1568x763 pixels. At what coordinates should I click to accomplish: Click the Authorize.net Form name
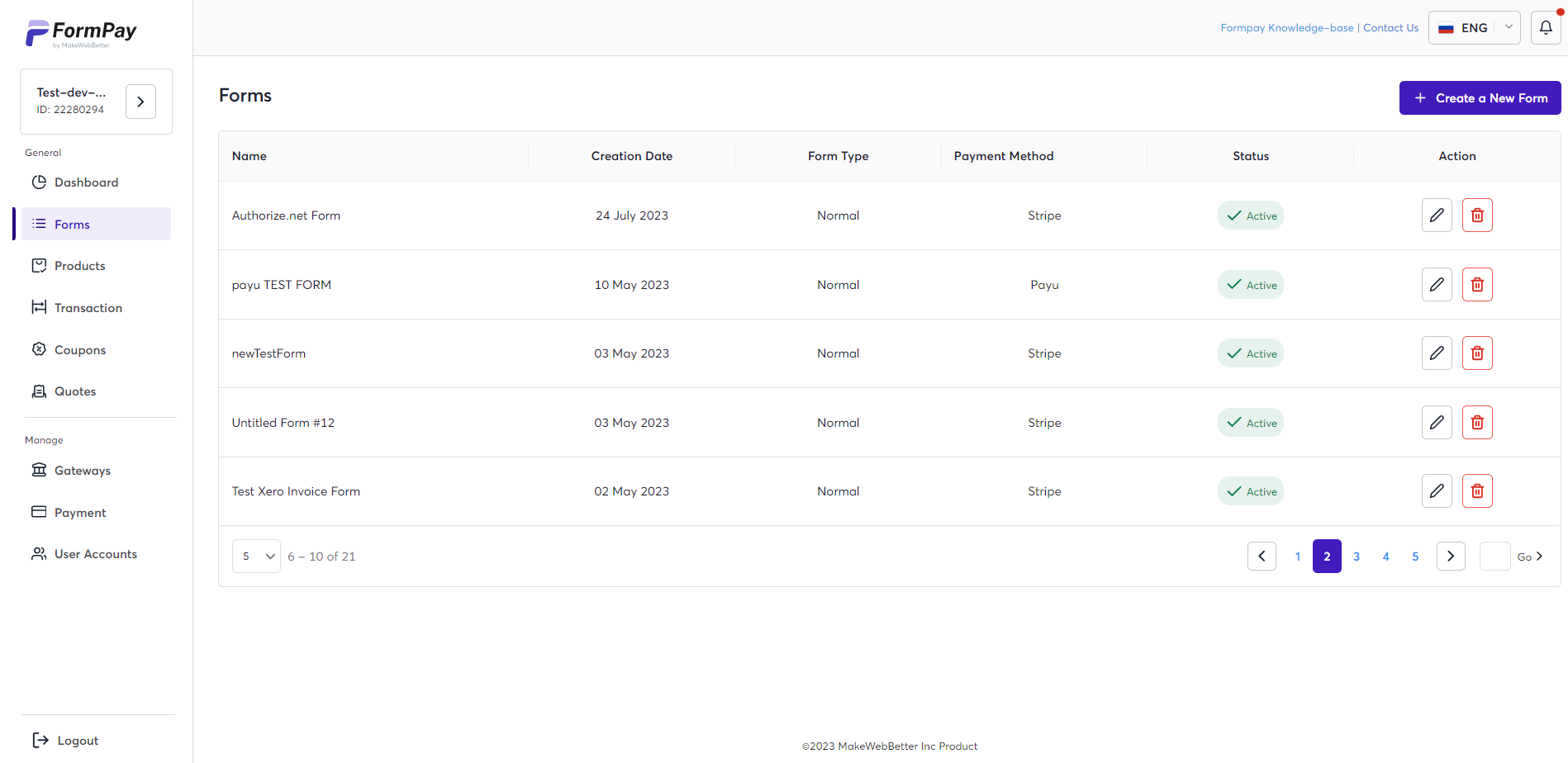[286, 216]
